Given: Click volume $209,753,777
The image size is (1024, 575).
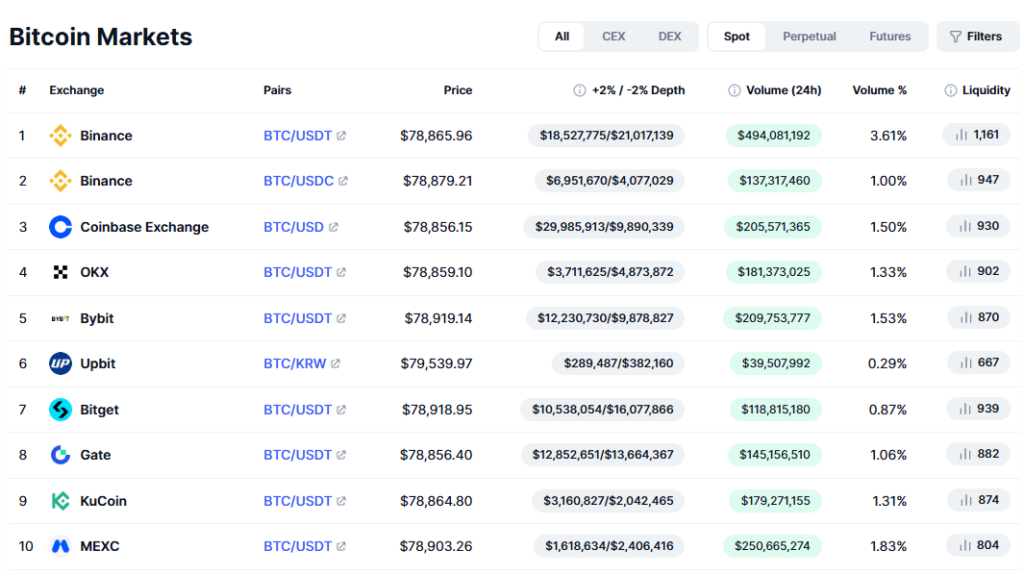Looking at the screenshot, I should point(772,318).
